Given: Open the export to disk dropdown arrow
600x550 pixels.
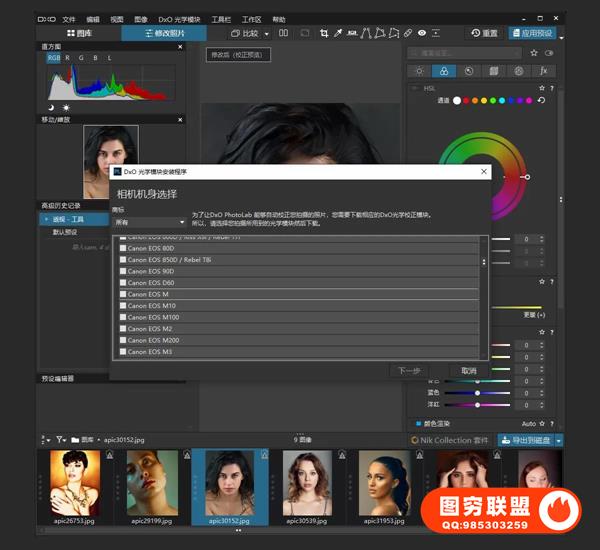Looking at the screenshot, I should click(559, 440).
